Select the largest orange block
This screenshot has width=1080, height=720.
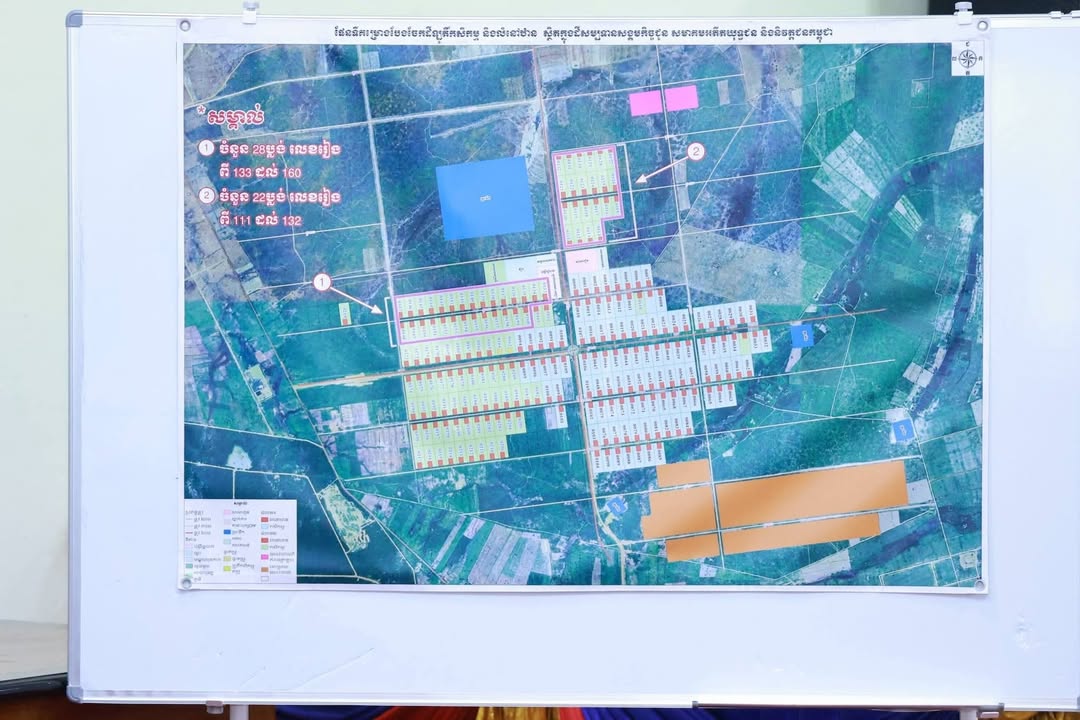(811, 493)
